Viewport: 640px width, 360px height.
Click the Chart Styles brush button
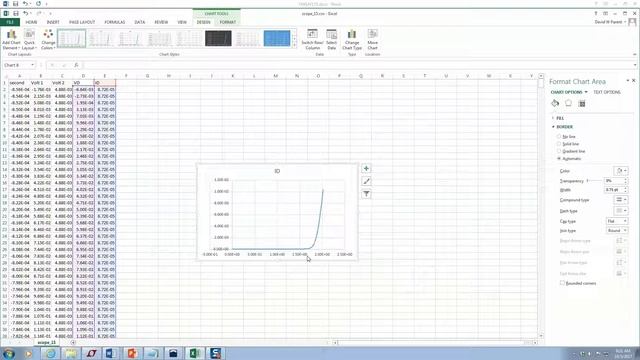click(366, 181)
